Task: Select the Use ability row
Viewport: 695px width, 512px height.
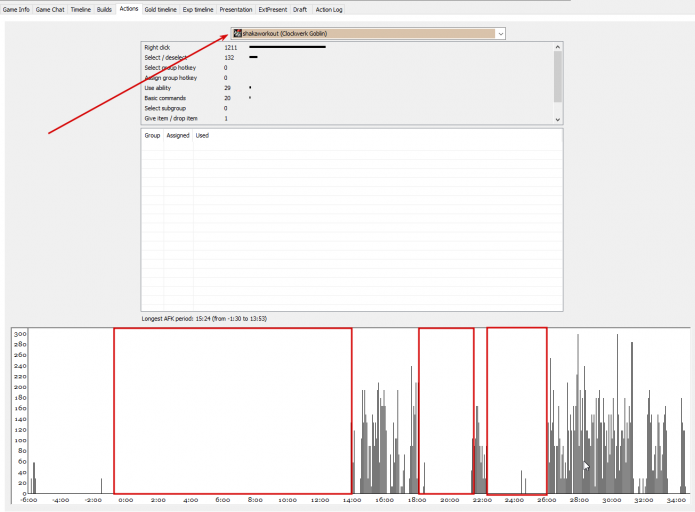Action: tap(347, 88)
